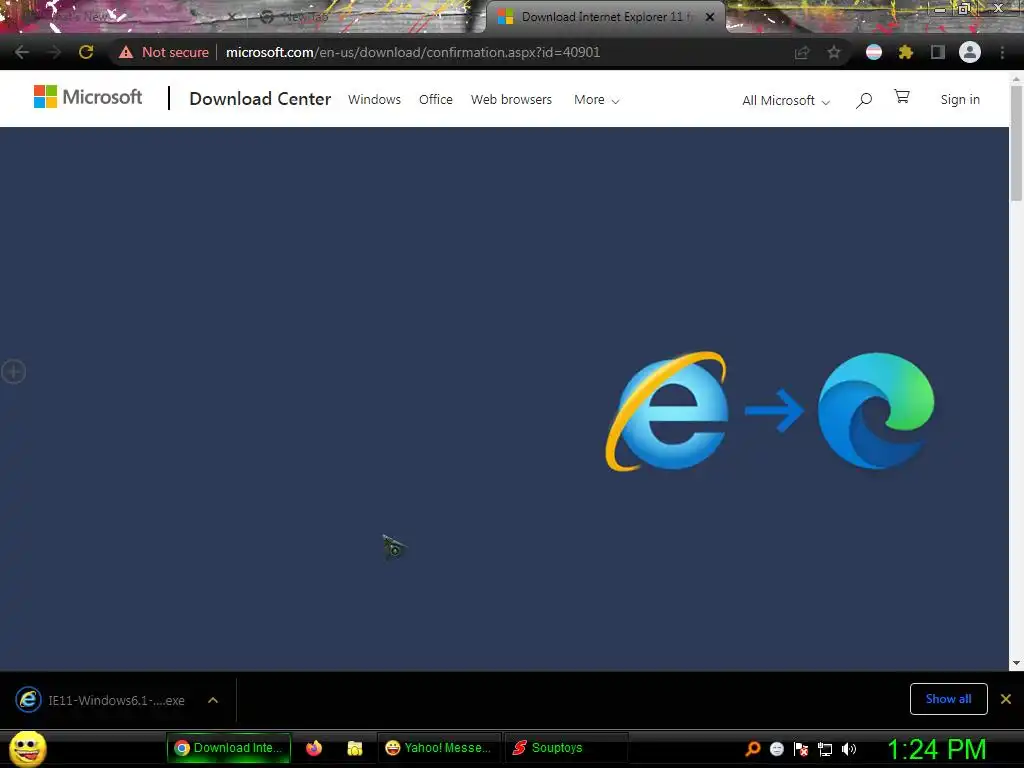
Task: Open the Download Center link
Action: [x=260, y=99]
